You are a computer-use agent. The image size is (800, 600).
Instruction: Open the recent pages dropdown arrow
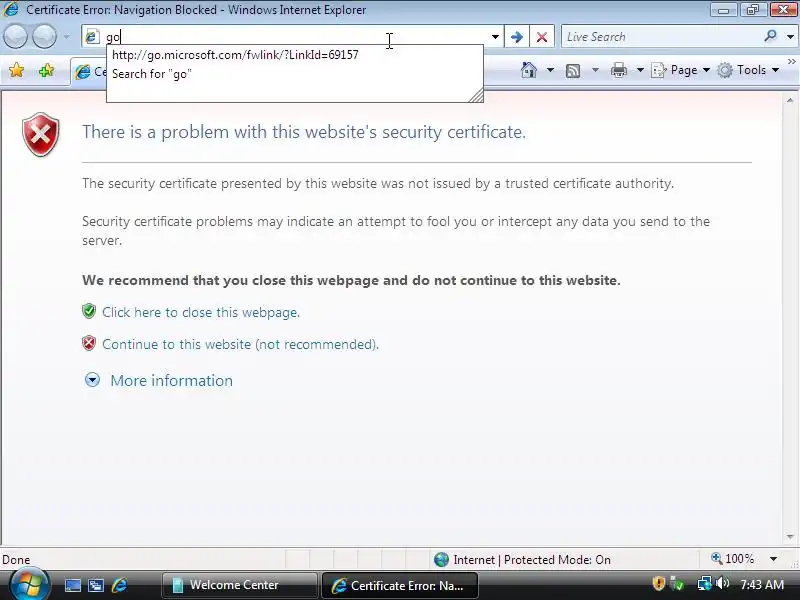pos(67,37)
